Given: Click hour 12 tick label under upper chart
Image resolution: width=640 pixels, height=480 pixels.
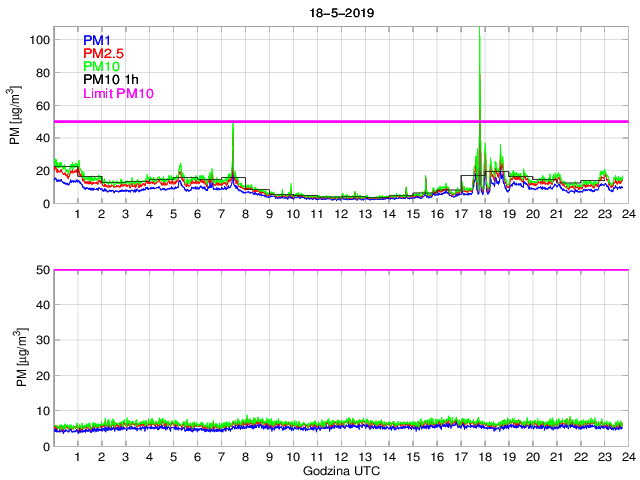Looking at the screenshot, I should (340, 215).
